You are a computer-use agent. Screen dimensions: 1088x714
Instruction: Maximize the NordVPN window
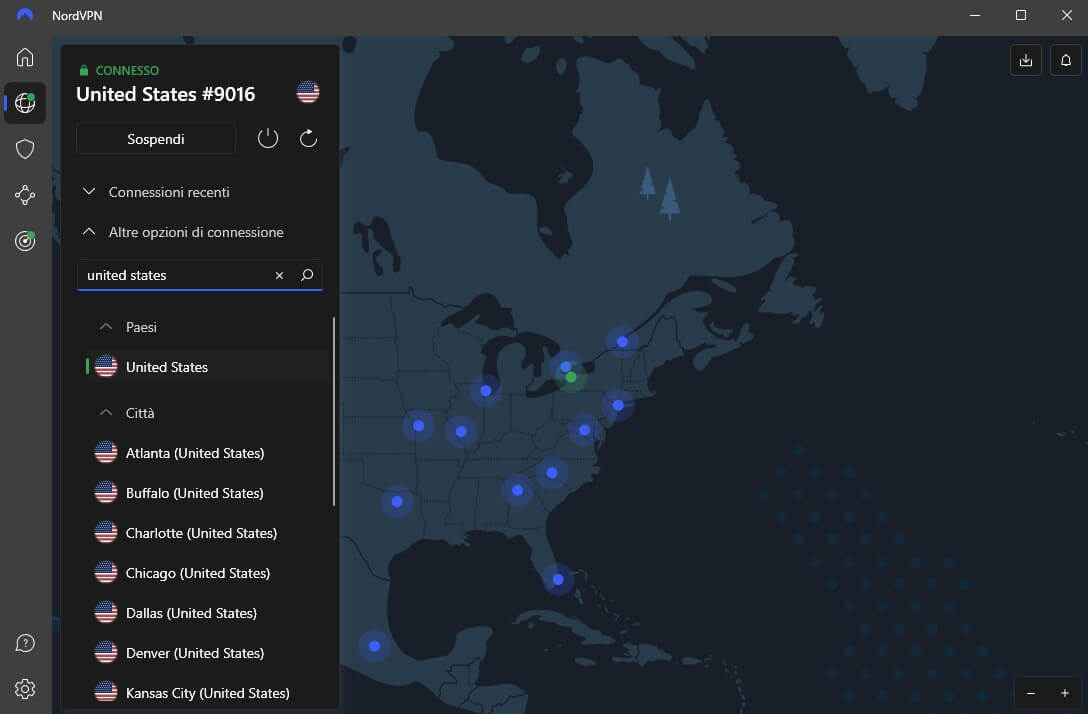[1021, 15]
